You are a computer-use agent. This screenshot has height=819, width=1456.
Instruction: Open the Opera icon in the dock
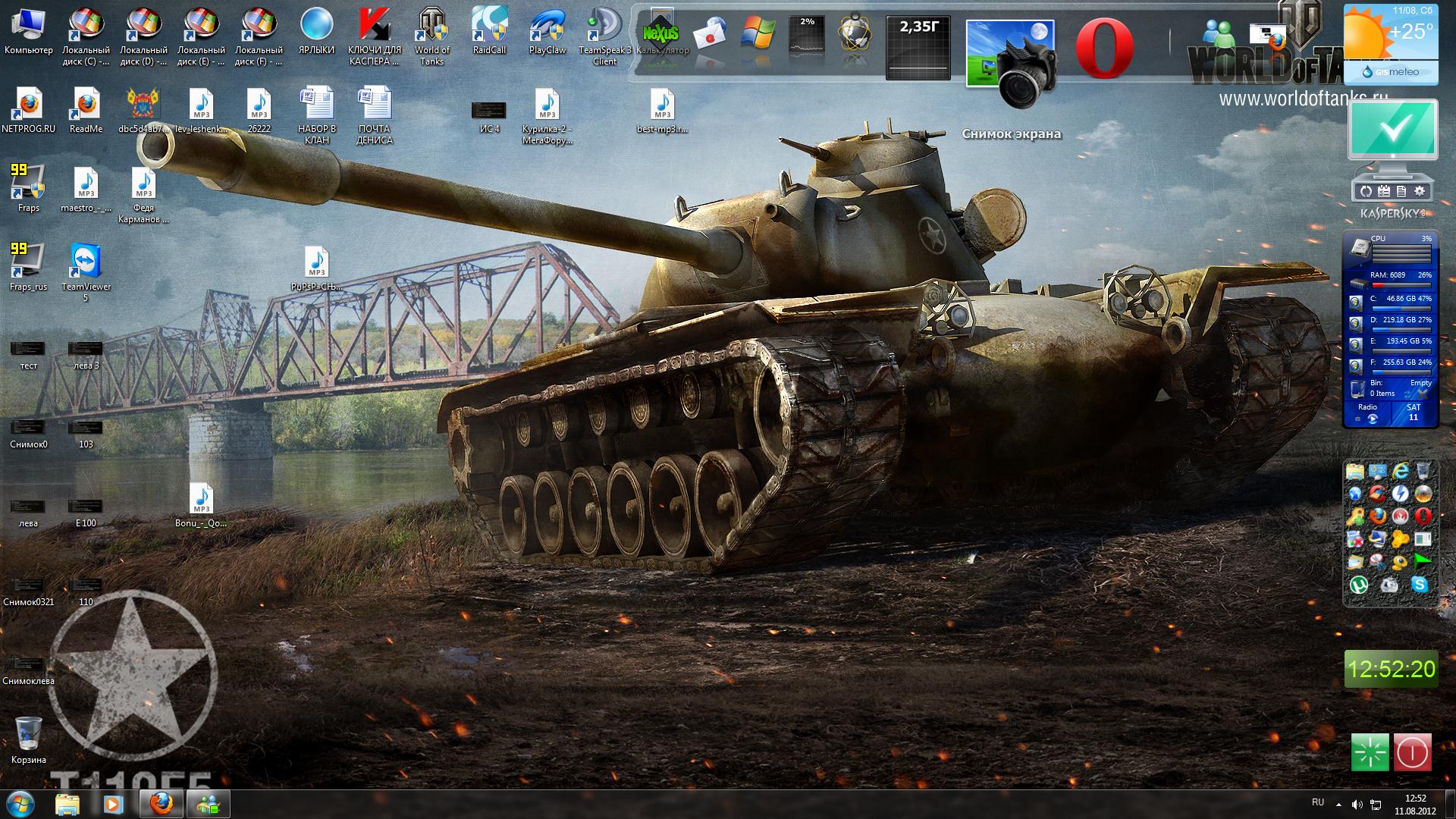click(x=1104, y=49)
